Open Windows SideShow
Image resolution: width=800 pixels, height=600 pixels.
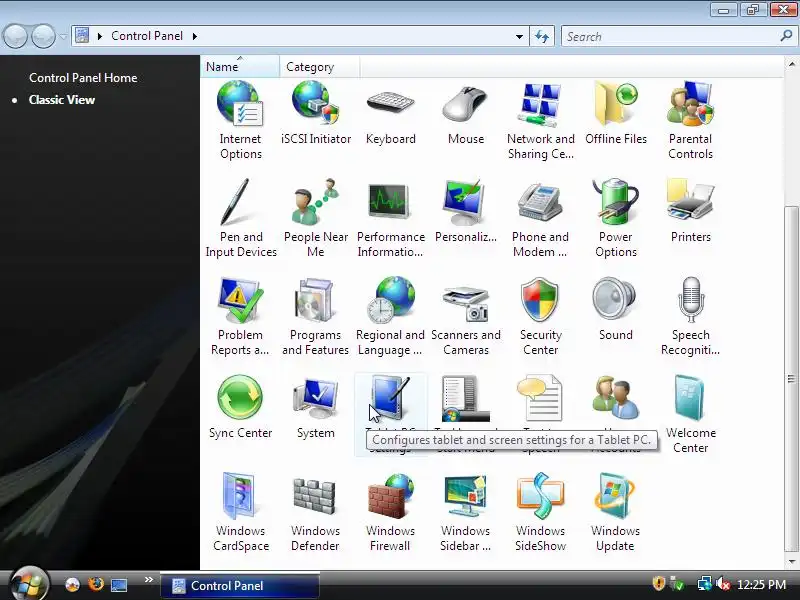tap(540, 512)
